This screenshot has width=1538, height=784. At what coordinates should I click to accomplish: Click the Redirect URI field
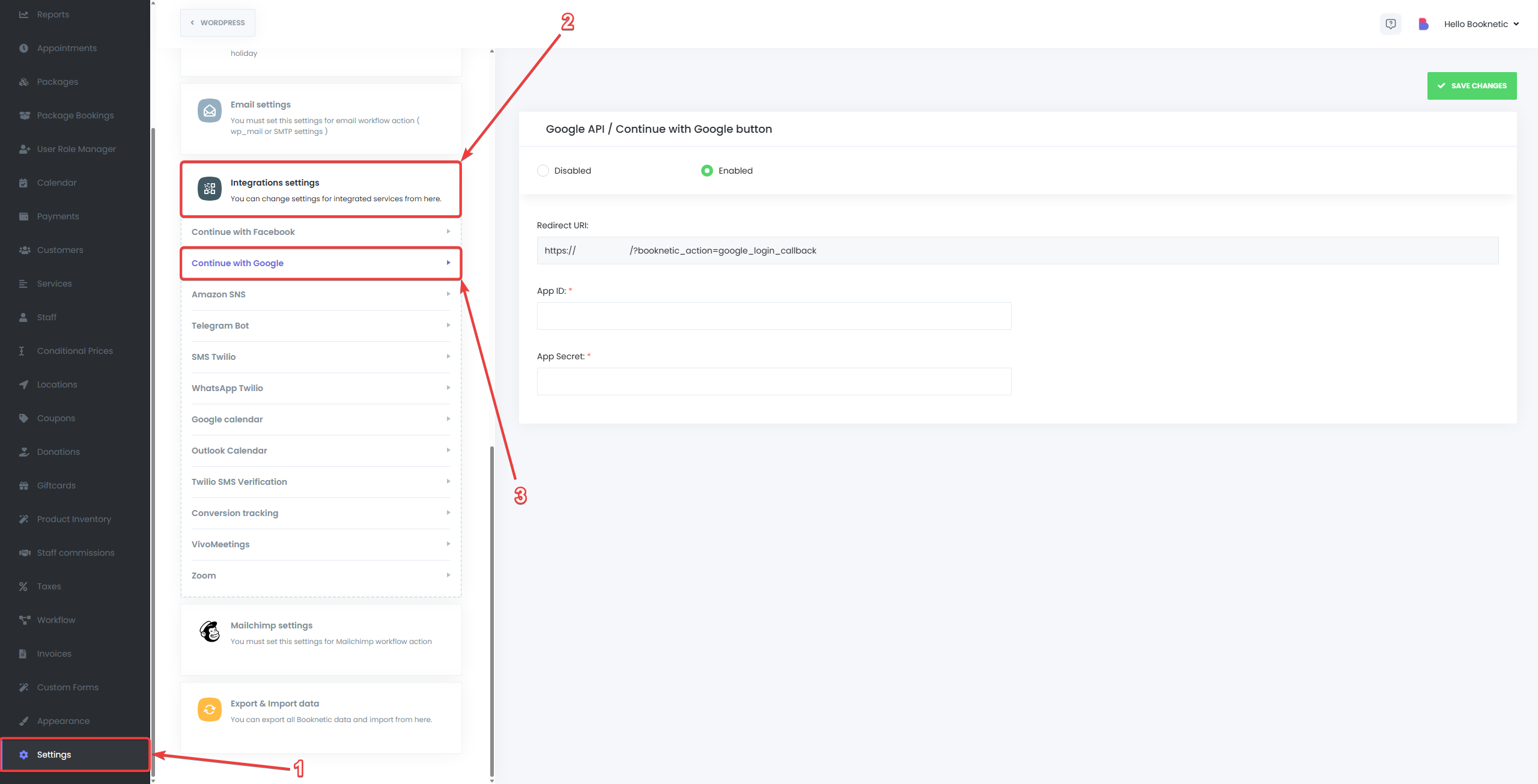pyautogui.click(x=1018, y=251)
